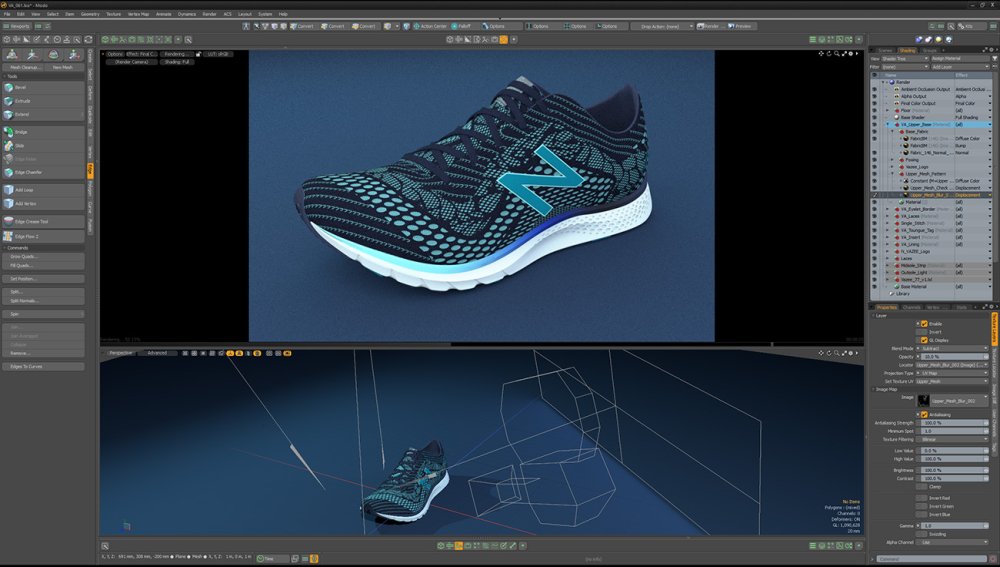Click the orange icon in bottom status bar
The width and height of the screenshot is (1000, 567).
click(314, 559)
